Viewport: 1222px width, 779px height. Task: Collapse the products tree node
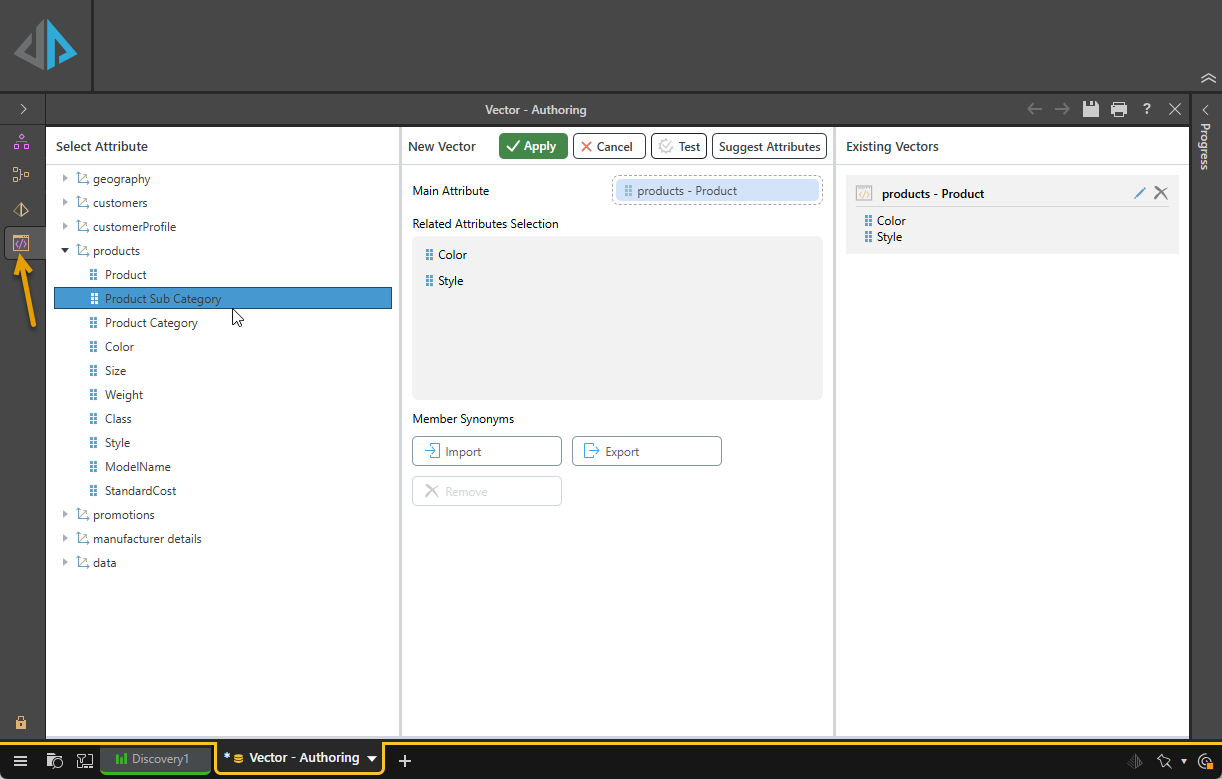pyautogui.click(x=66, y=251)
